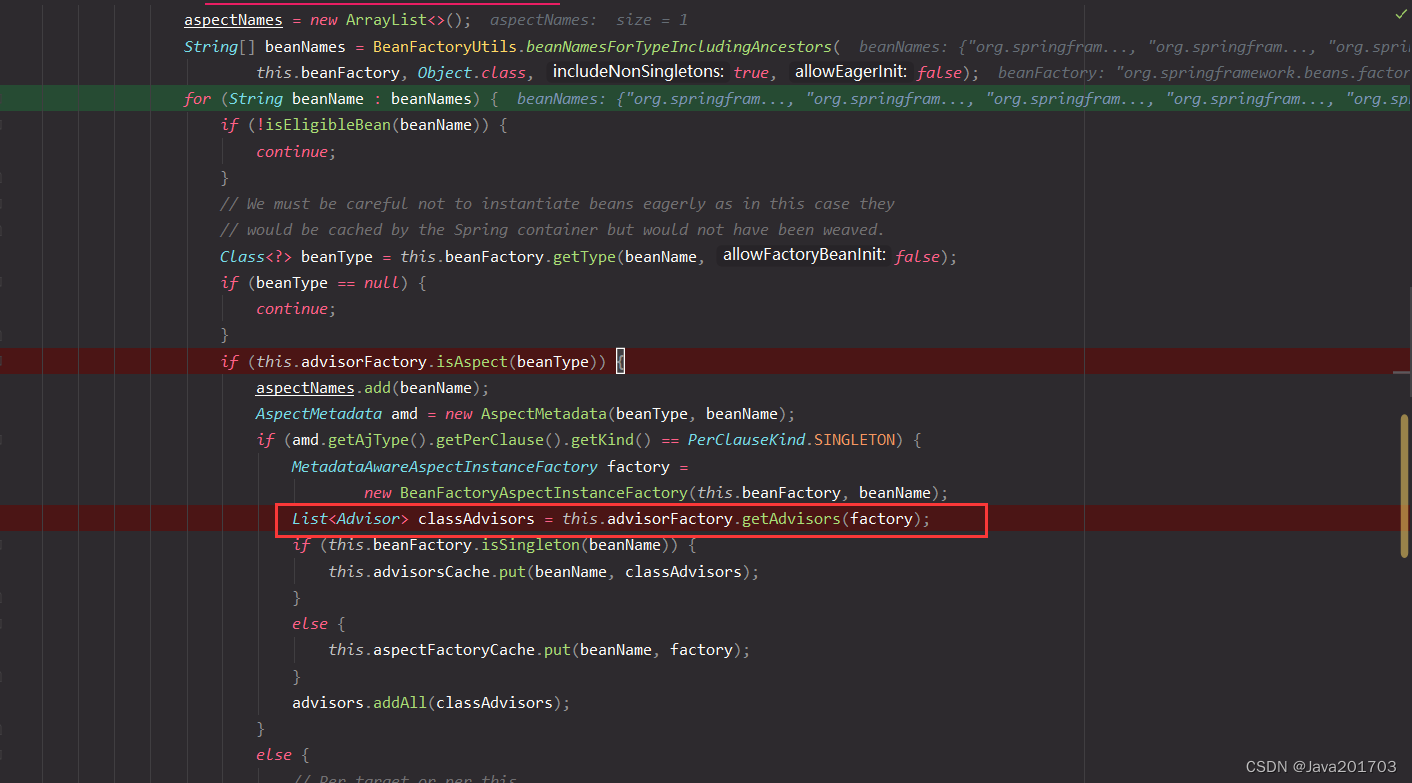Click the advisorsCache field reference
Viewport: 1412px width, 783px height.
click(x=431, y=572)
